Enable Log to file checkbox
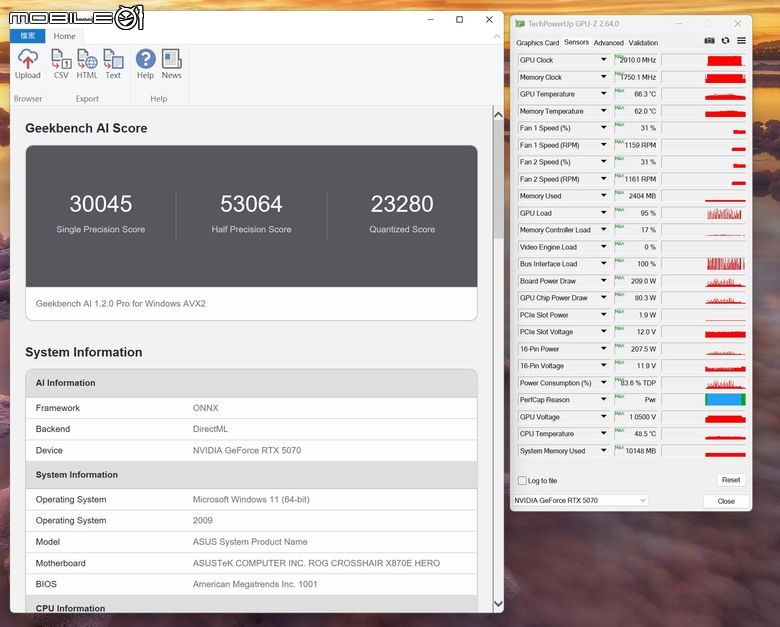This screenshot has height=627, width=780. click(522, 481)
